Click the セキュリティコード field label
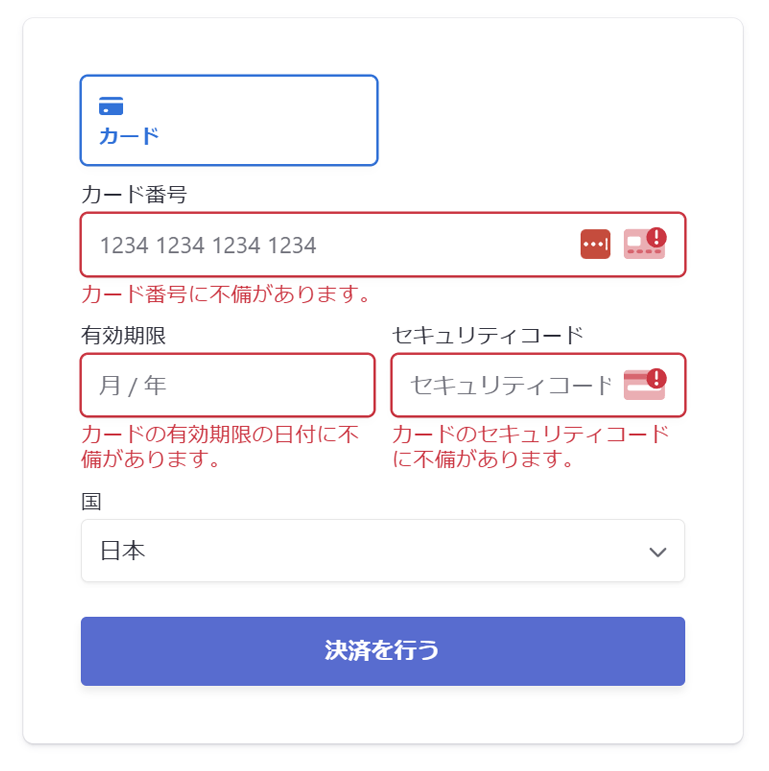This screenshot has height=771, width=769. 487,336
